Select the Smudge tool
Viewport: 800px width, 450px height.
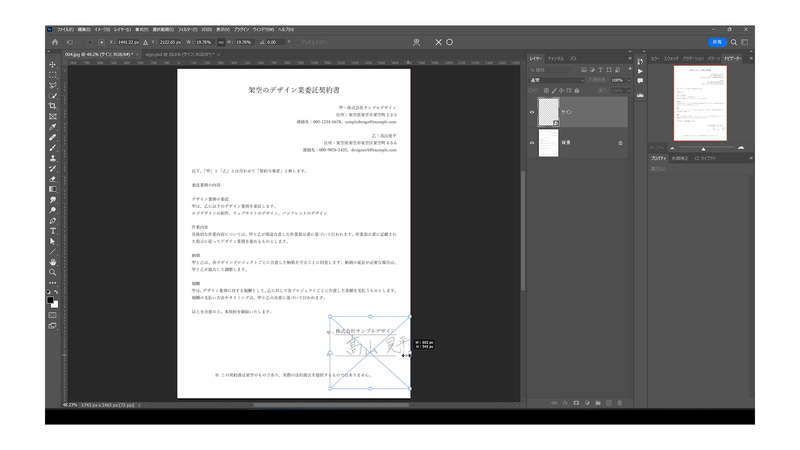point(53,200)
